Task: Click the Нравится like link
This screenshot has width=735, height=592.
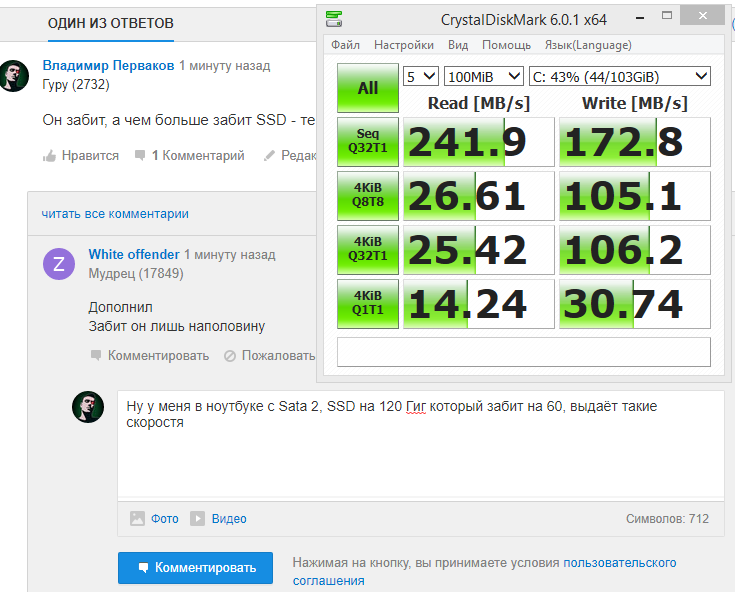Action: (90, 156)
